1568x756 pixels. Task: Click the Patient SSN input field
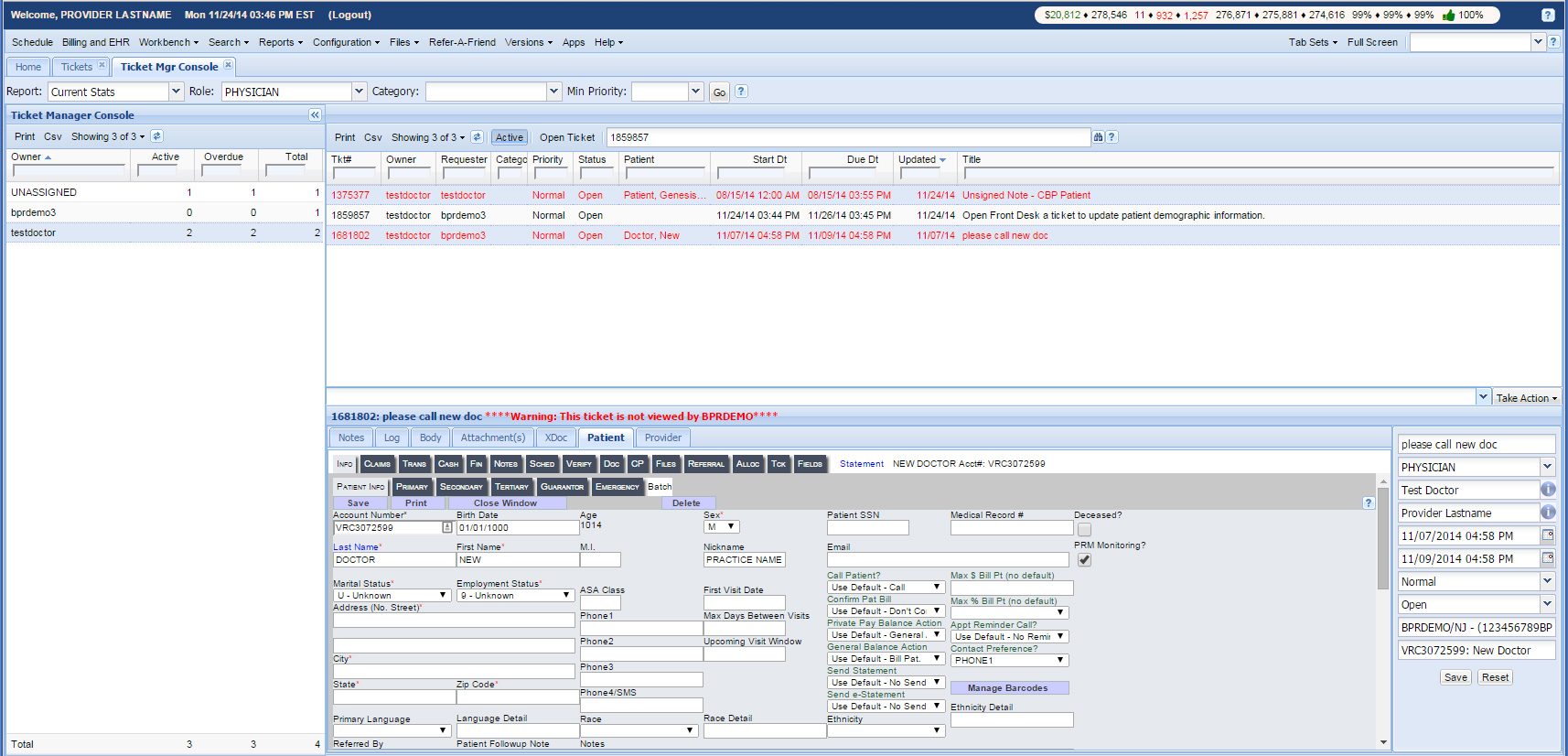point(868,527)
